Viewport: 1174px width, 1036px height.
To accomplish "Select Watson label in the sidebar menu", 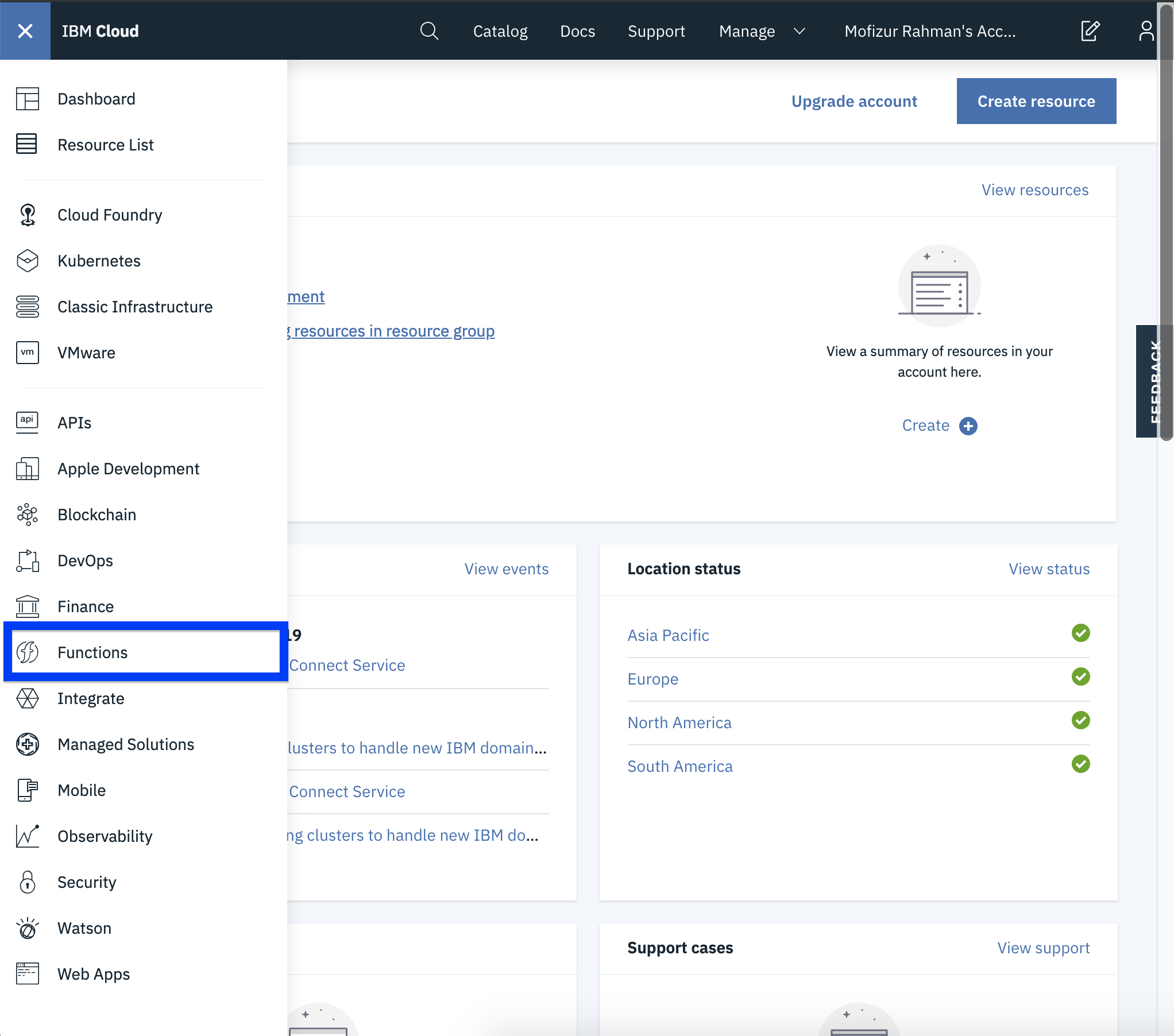I will click(x=84, y=928).
